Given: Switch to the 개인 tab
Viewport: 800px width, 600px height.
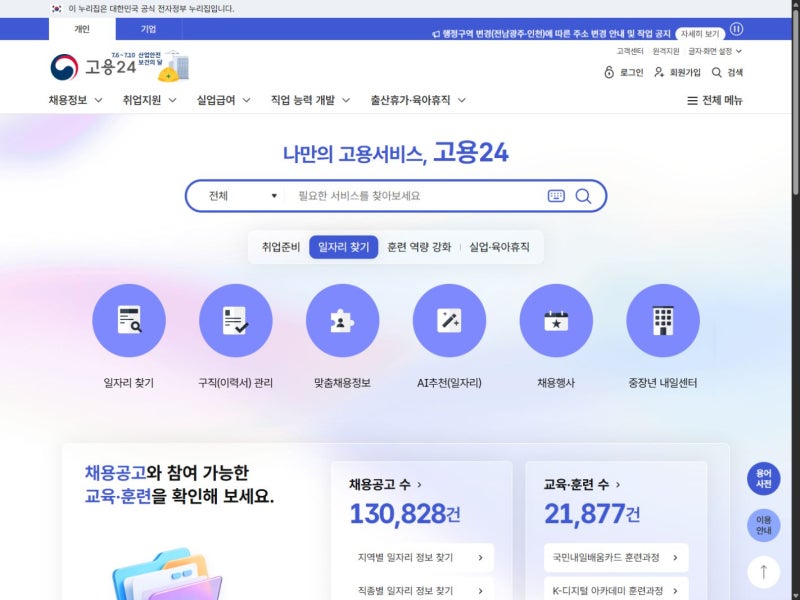Looking at the screenshot, I should [x=82, y=29].
